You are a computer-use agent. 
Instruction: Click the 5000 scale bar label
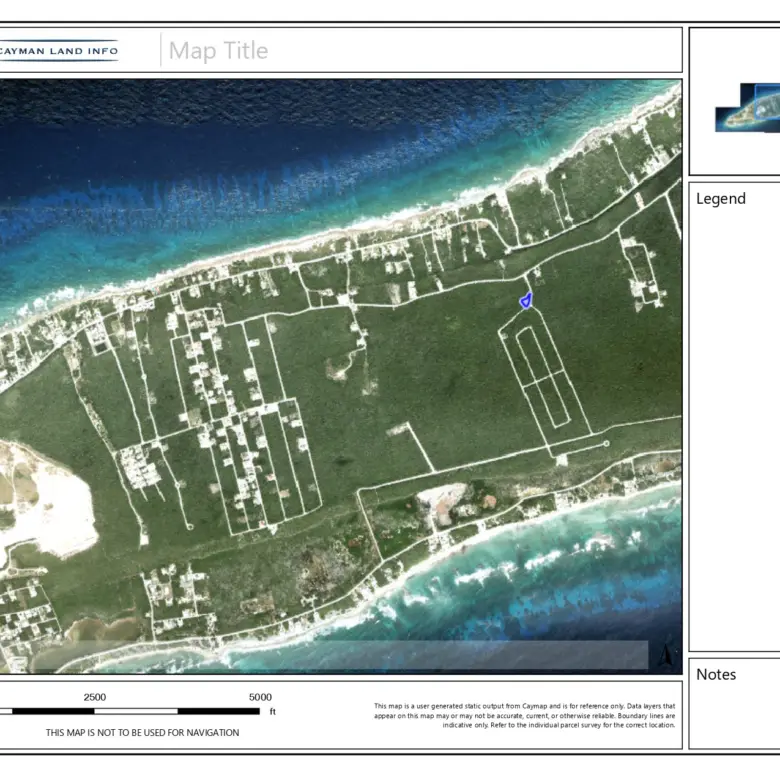[259, 697]
